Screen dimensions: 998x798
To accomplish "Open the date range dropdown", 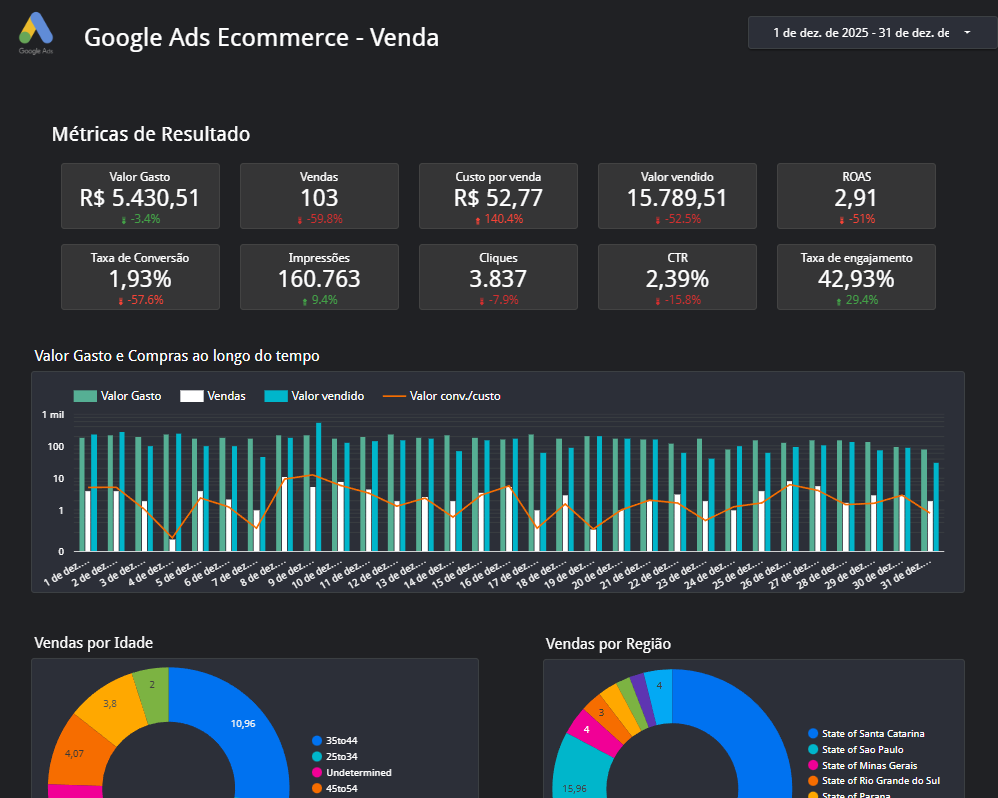I will click(x=873, y=32).
